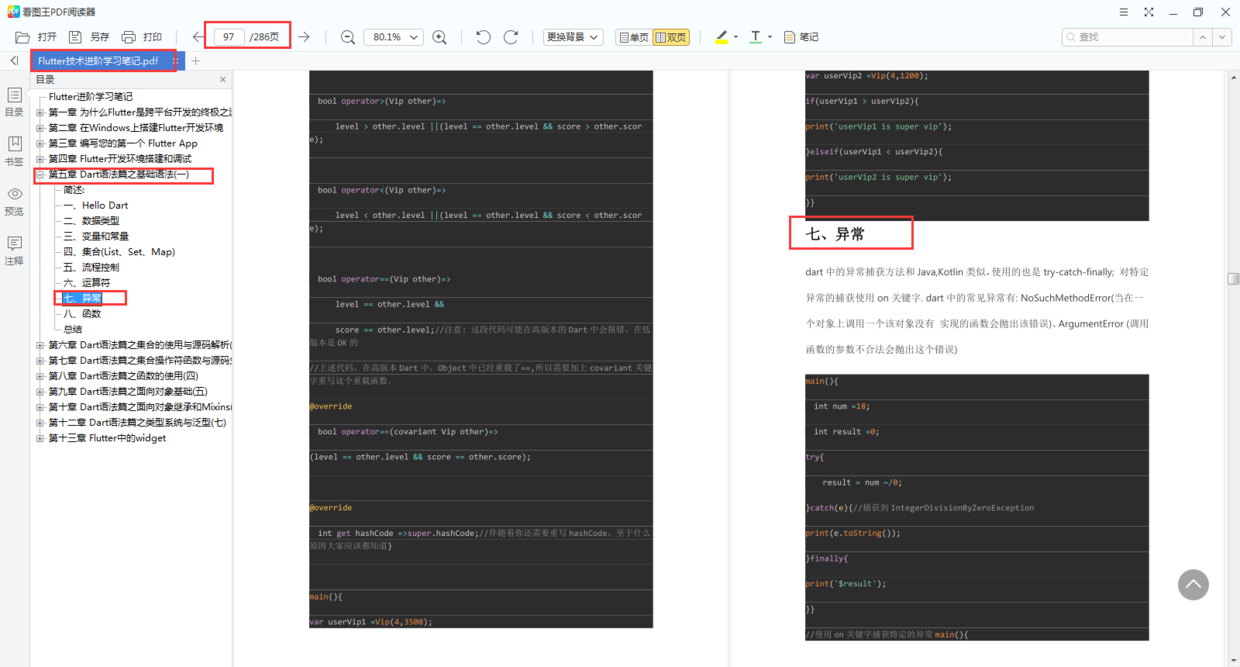Viewport: 1240px width, 667px height.
Task: Click the 另存 save-as icon
Action: click(x=75, y=37)
